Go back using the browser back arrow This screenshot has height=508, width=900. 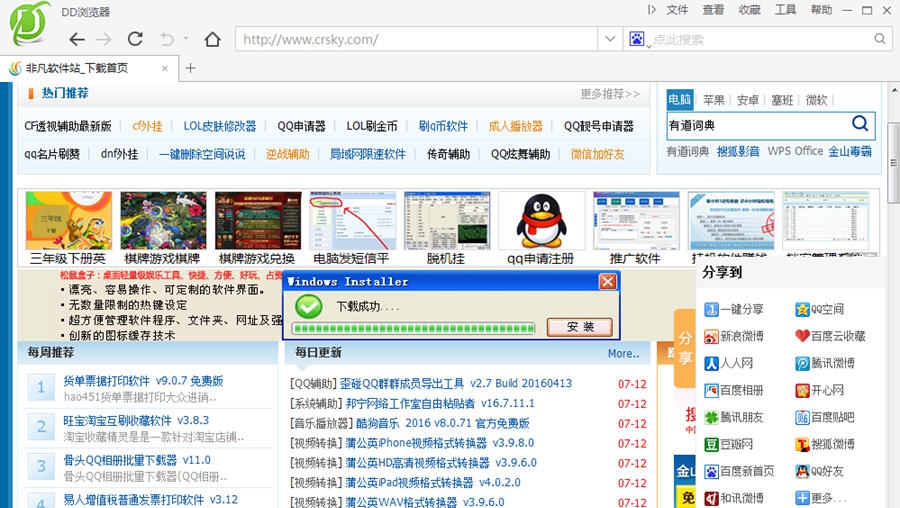77,39
